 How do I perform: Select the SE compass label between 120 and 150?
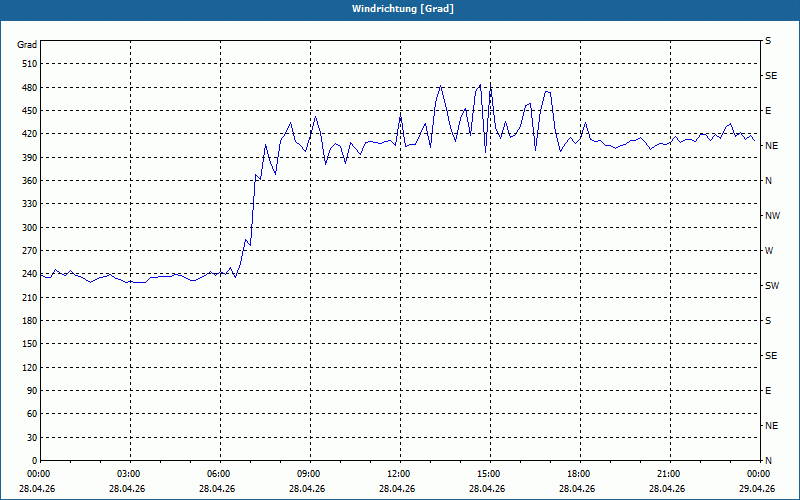point(771,356)
